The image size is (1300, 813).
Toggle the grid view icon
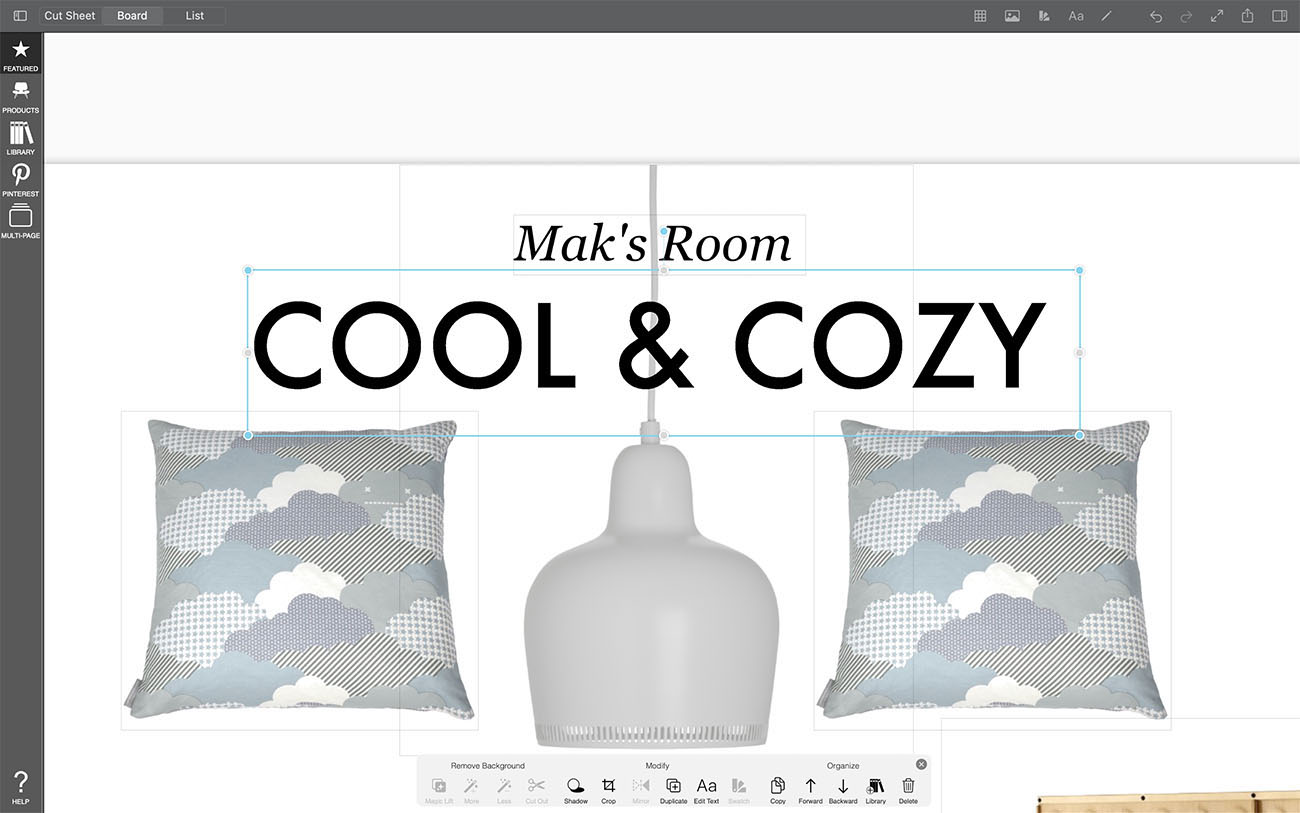(981, 16)
